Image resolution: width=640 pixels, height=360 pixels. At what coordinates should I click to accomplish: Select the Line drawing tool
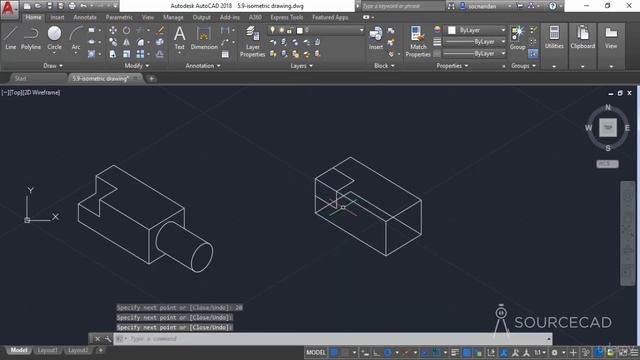click(11, 38)
